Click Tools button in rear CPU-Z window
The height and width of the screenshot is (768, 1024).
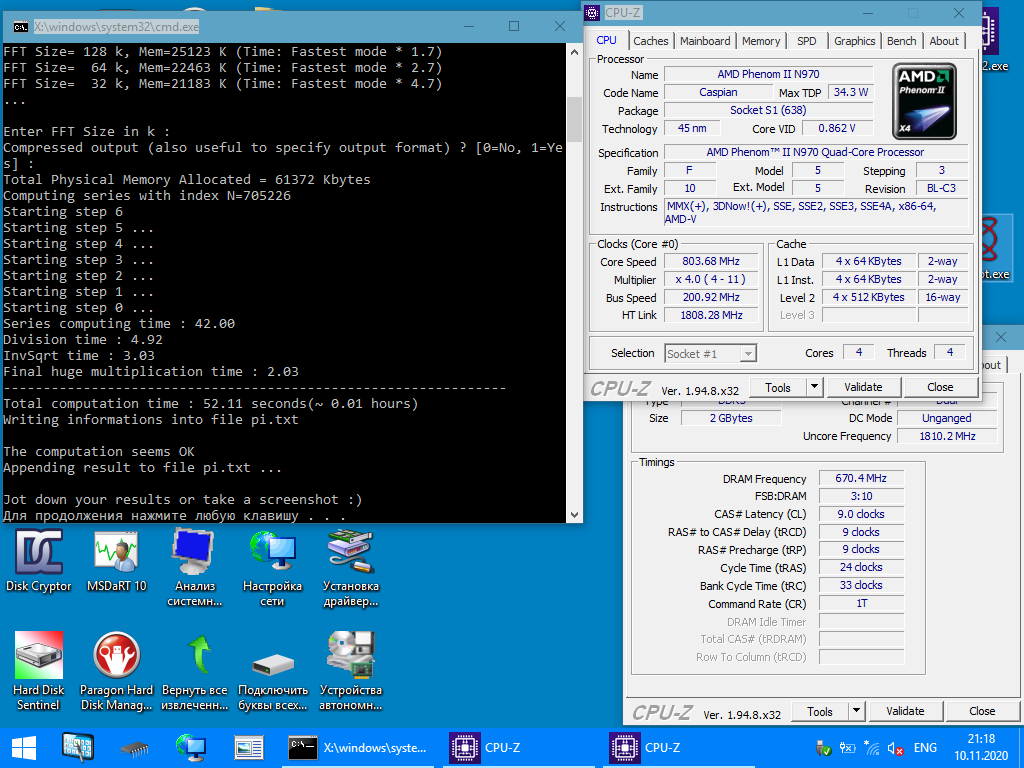(x=820, y=711)
